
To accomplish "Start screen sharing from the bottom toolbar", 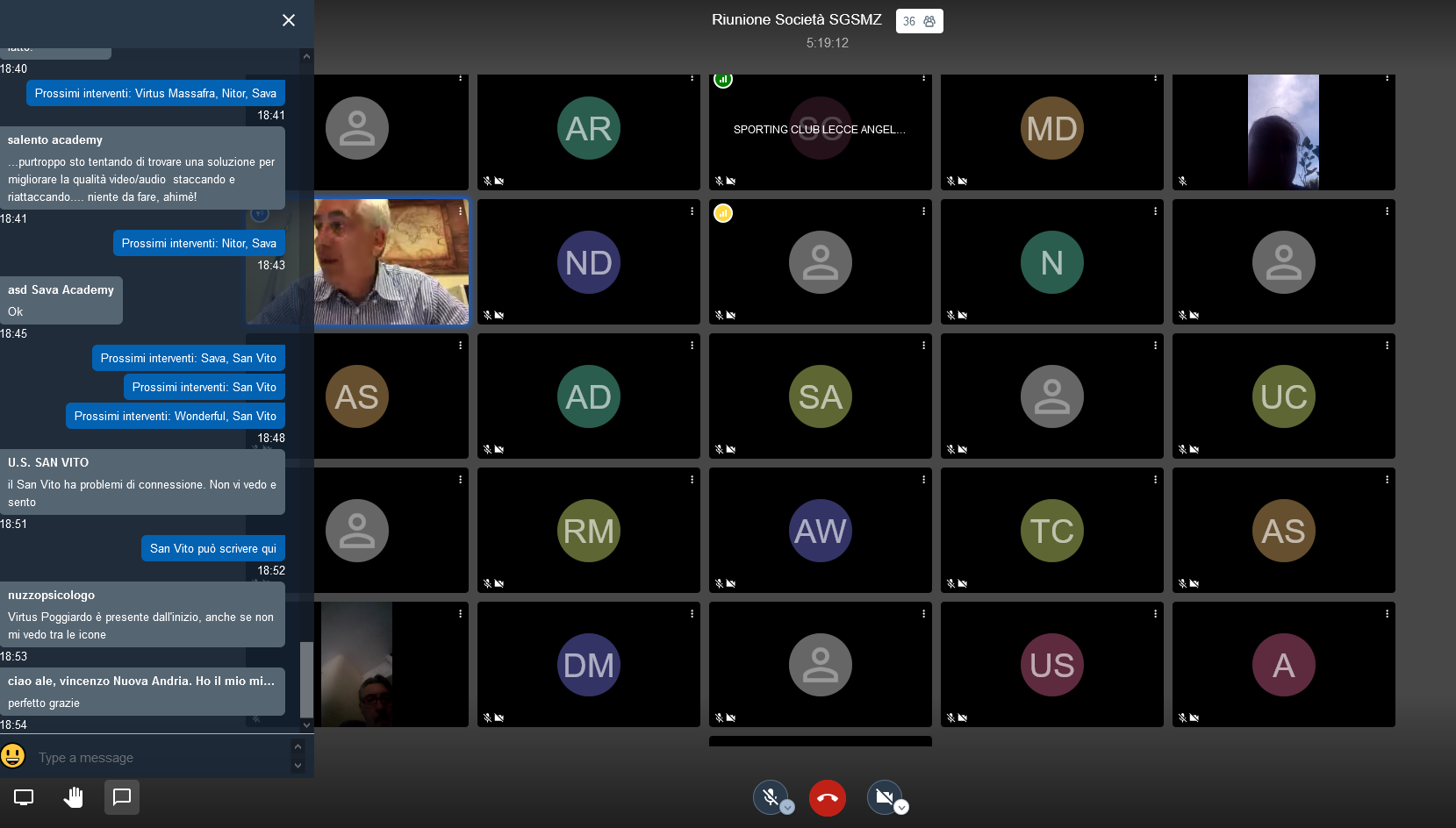I will tap(24, 797).
